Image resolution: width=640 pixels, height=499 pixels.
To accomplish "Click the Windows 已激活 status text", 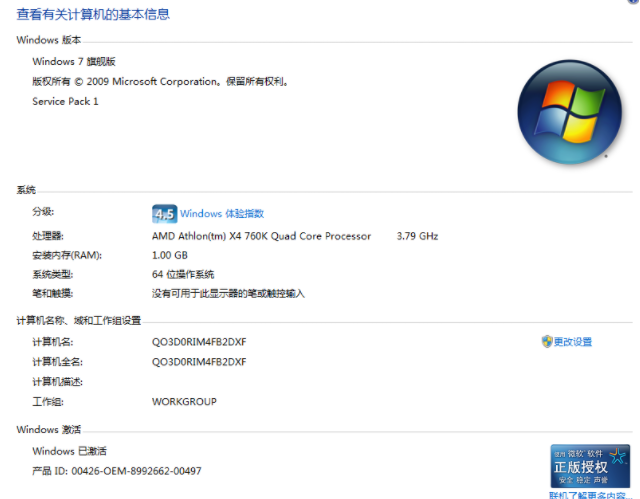I will (x=69, y=452).
